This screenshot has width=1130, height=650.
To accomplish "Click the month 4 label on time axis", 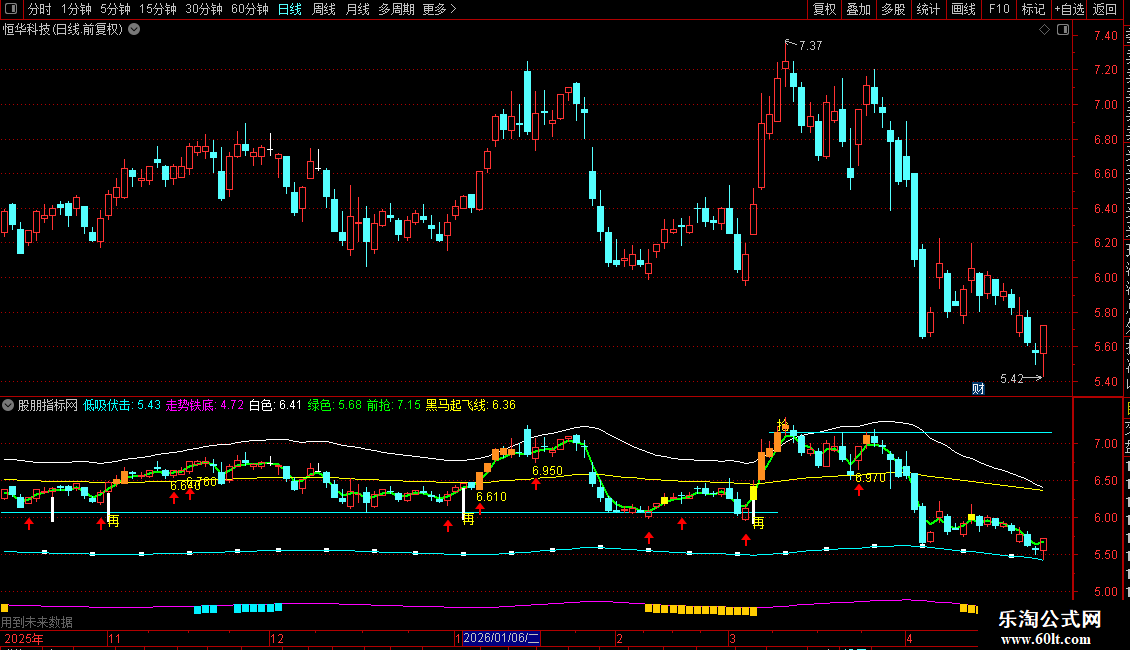I will (909, 638).
